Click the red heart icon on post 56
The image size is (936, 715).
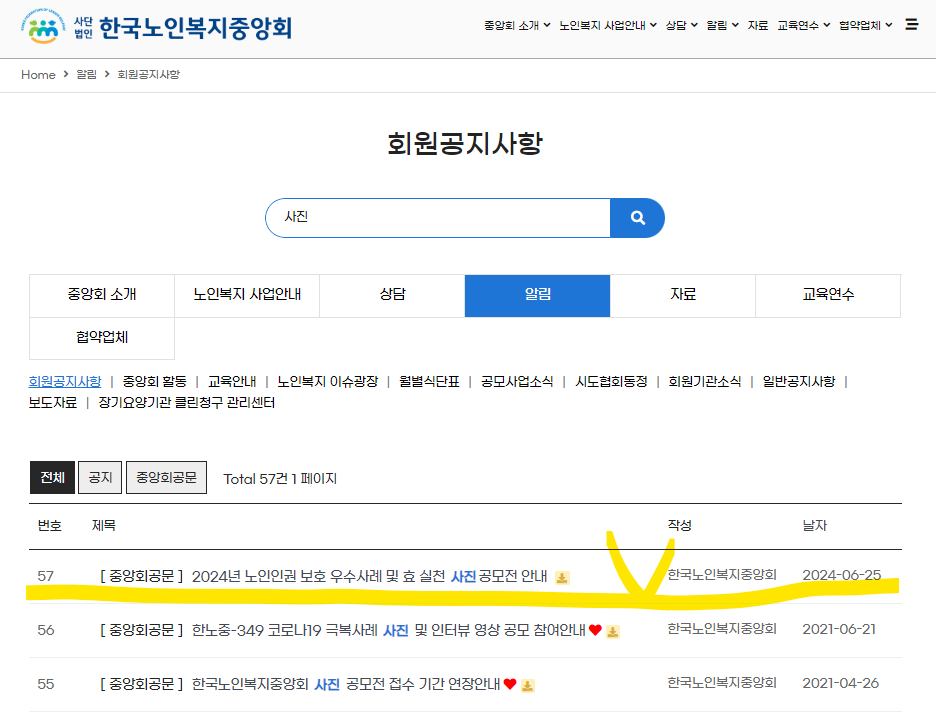[595, 631]
